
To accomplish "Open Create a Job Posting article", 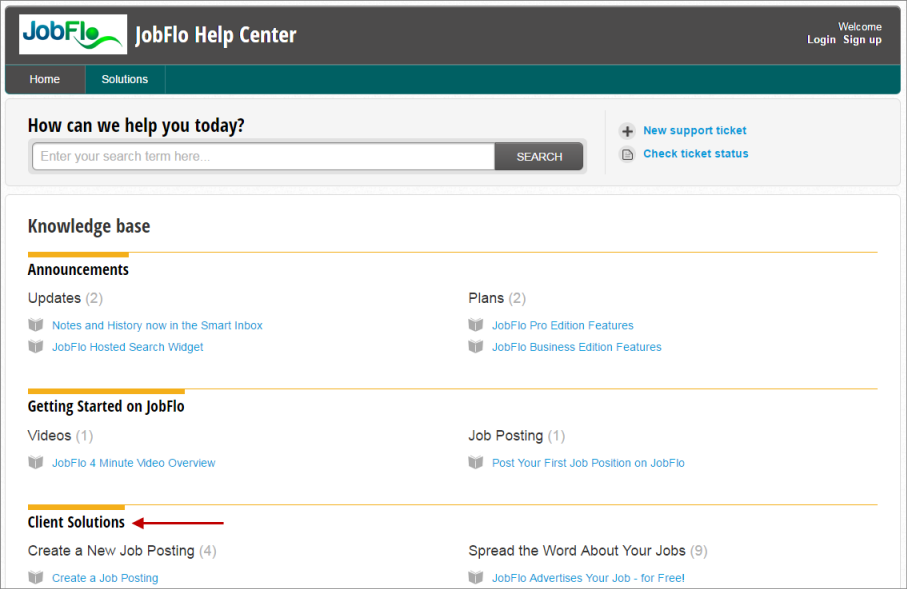I will (105, 578).
